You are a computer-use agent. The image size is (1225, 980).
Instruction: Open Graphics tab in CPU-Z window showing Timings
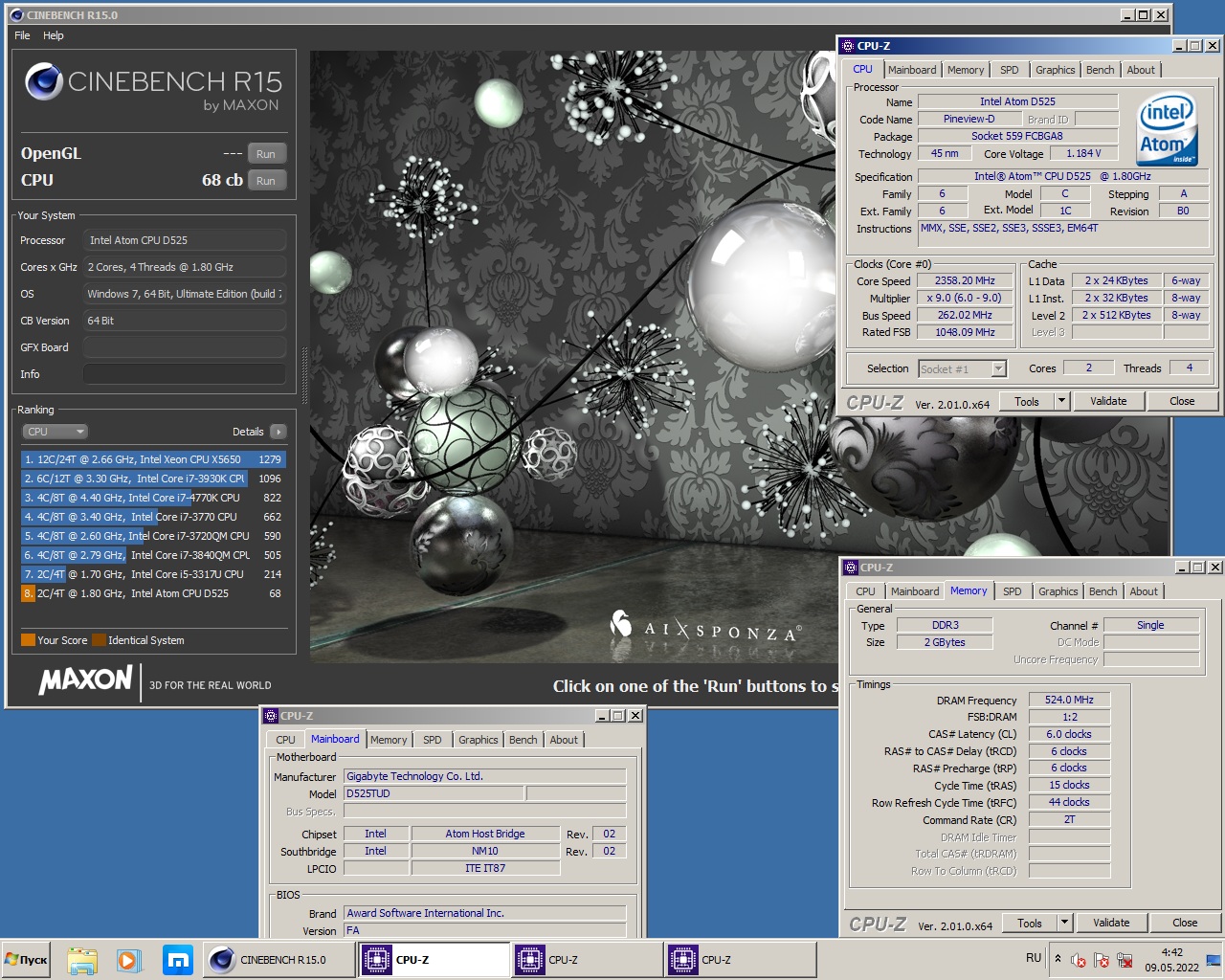point(1058,591)
